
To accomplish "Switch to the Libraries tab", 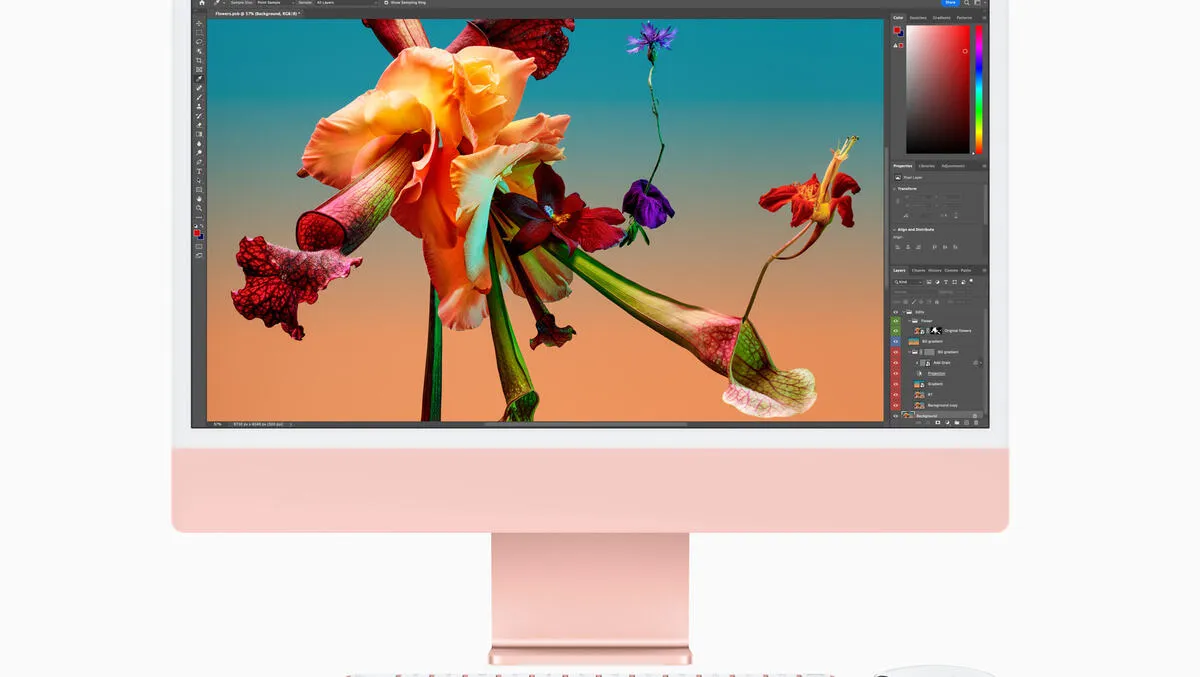I will 927,166.
